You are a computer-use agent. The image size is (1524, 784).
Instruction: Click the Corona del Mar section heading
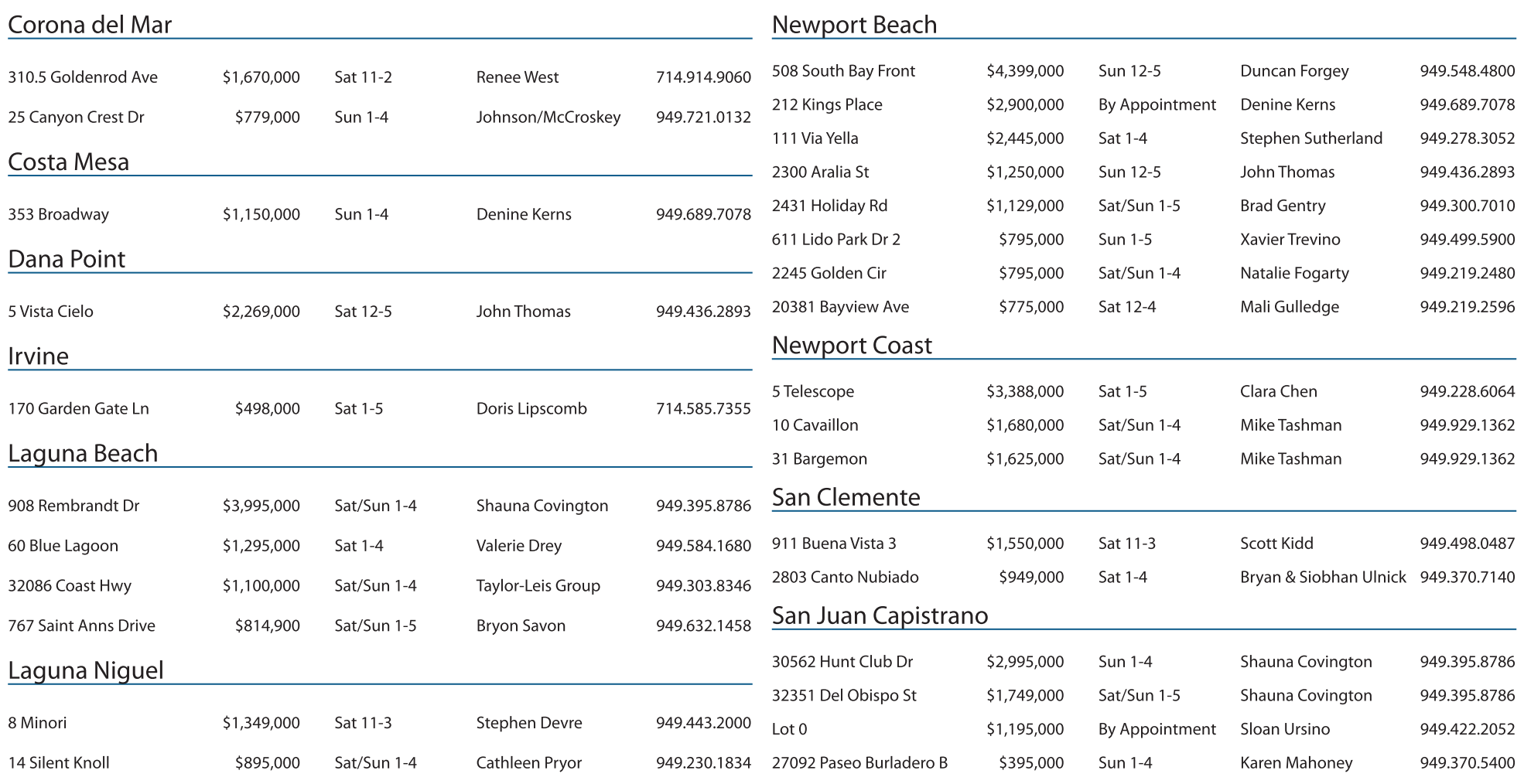pos(90,25)
